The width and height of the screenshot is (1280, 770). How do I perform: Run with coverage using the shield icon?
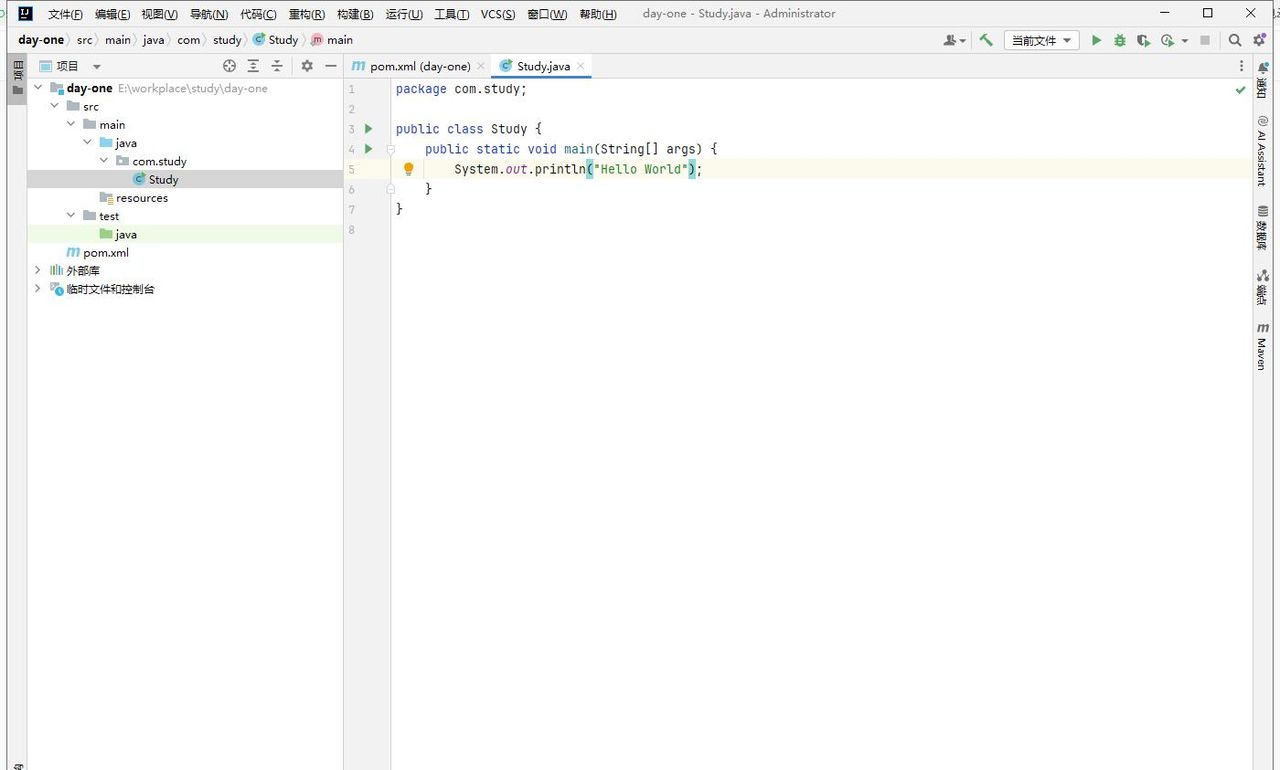(1143, 40)
